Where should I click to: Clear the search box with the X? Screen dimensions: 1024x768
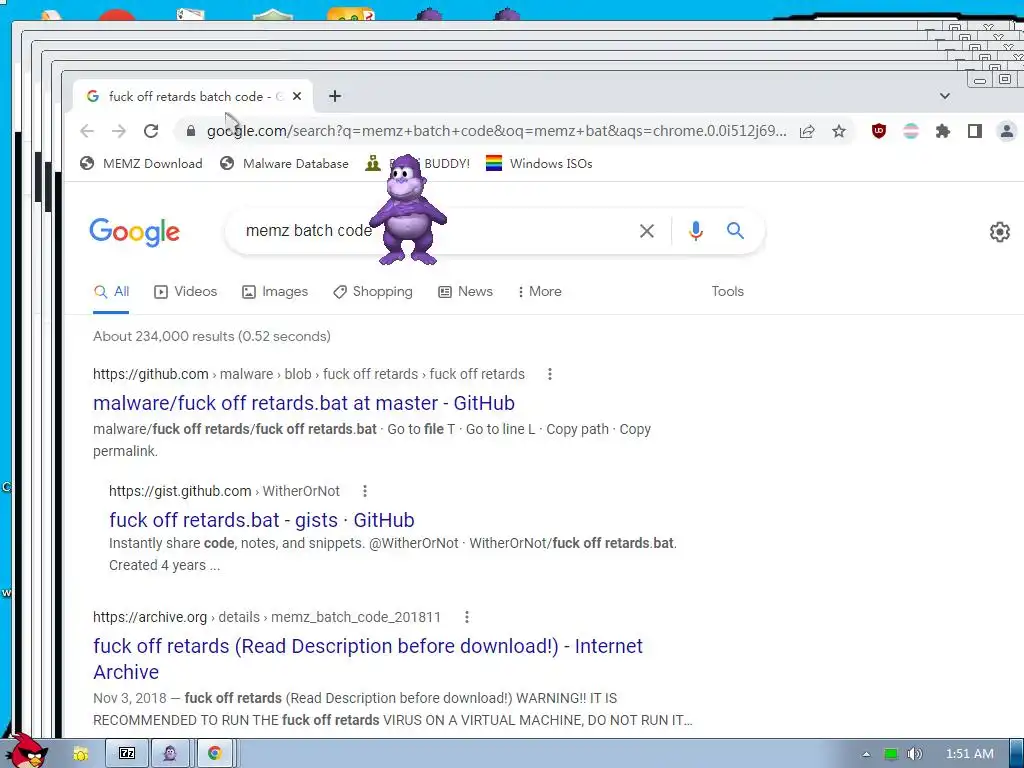click(x=647, y=231)
